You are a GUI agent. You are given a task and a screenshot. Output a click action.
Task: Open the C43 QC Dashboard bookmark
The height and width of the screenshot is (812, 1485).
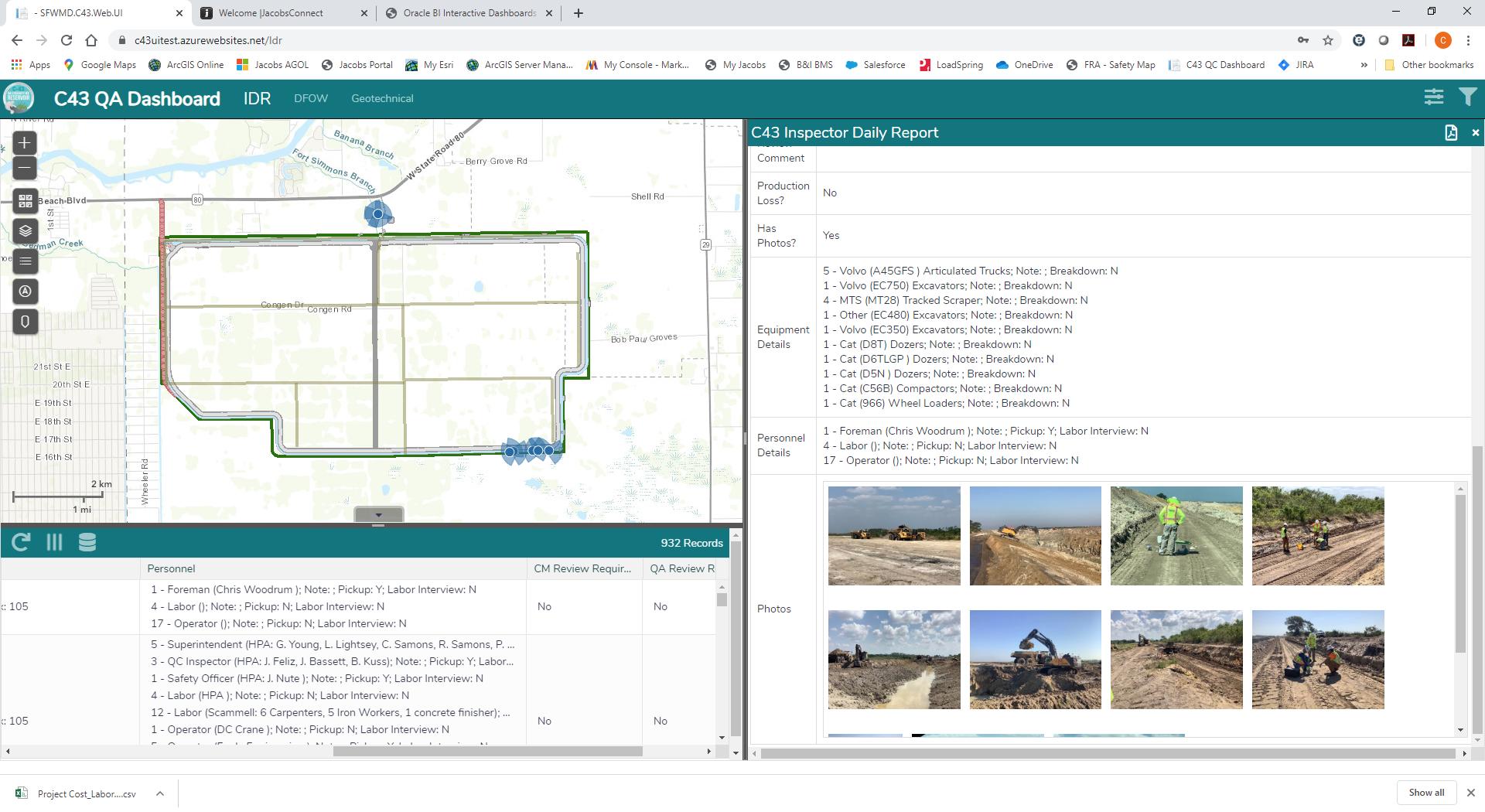1217,65
